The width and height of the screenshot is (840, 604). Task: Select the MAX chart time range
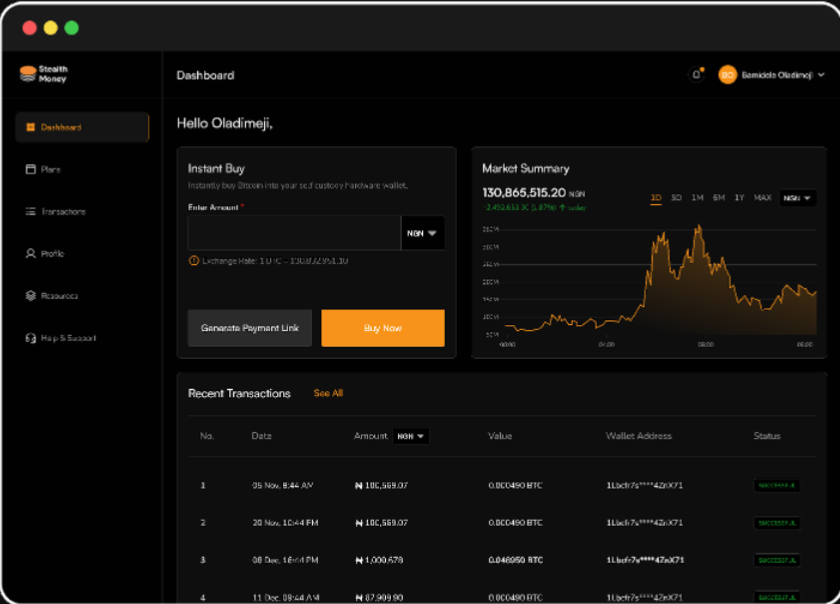[762, 198]
